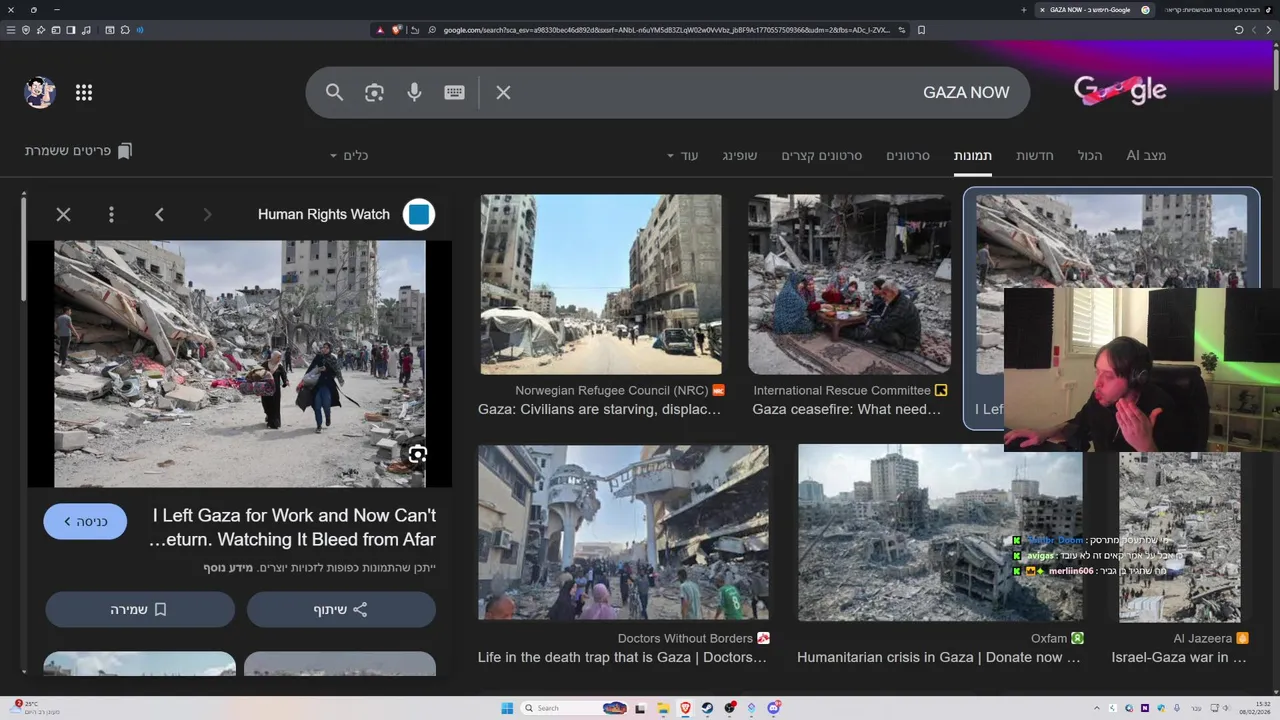Switch to the סרטונים (Videos) tab
The height and width of the screenshot is (720, 1280).
click(908, 155)
